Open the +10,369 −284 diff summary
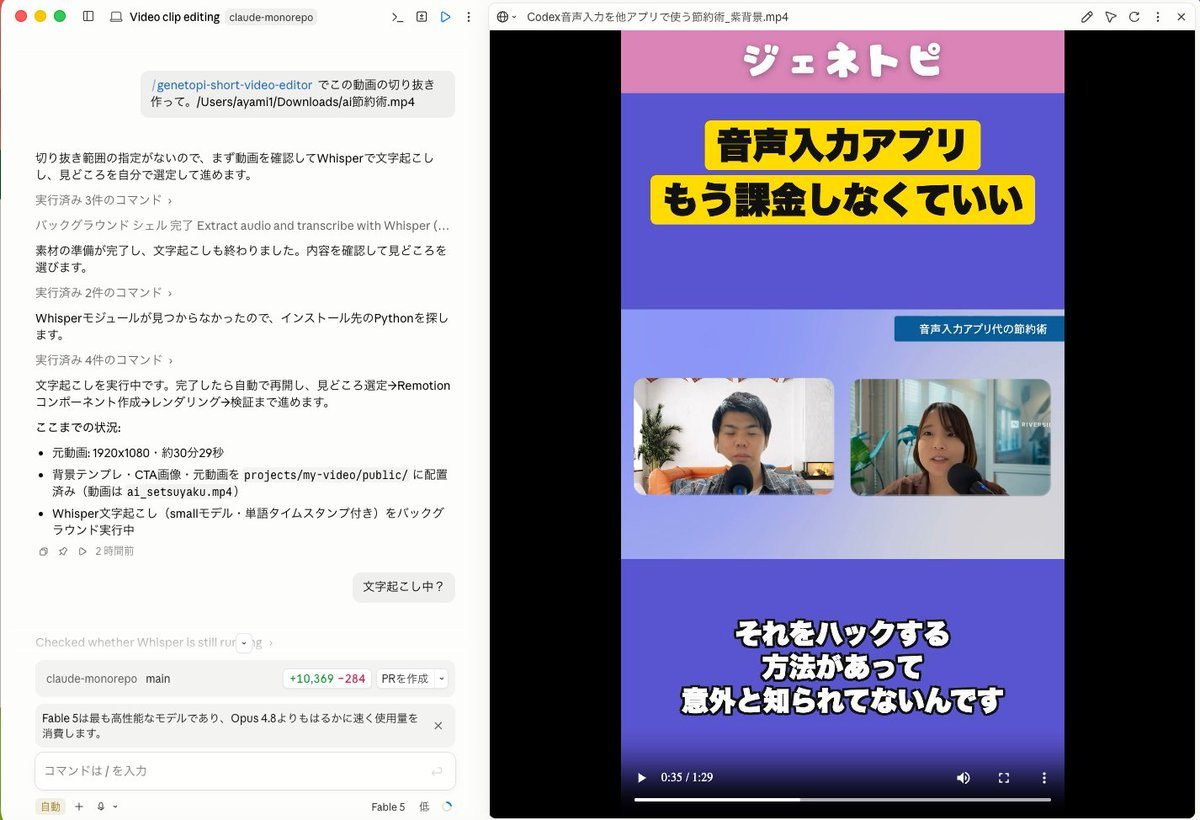This screenshot has height=820, width=1200. click(327, 678)
